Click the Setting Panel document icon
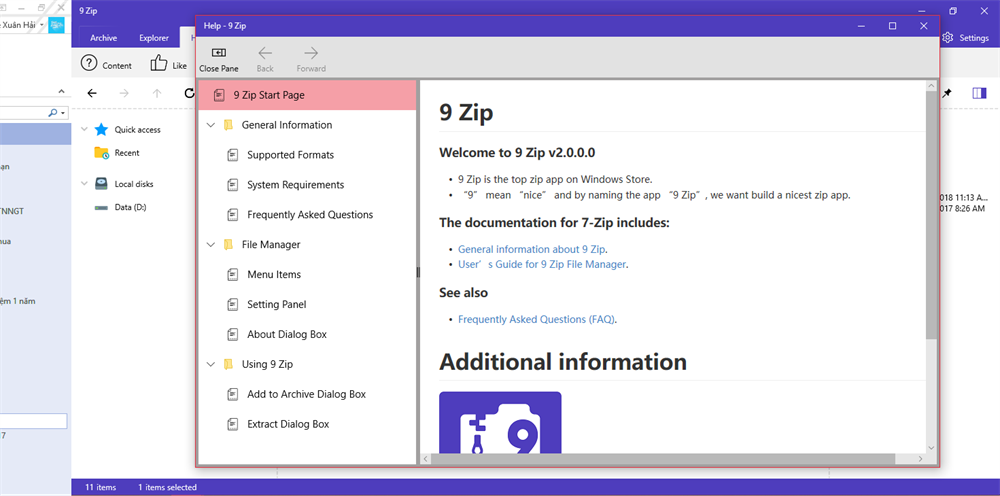The height and width of the screenshot is (496, 1000). [233, 305]
